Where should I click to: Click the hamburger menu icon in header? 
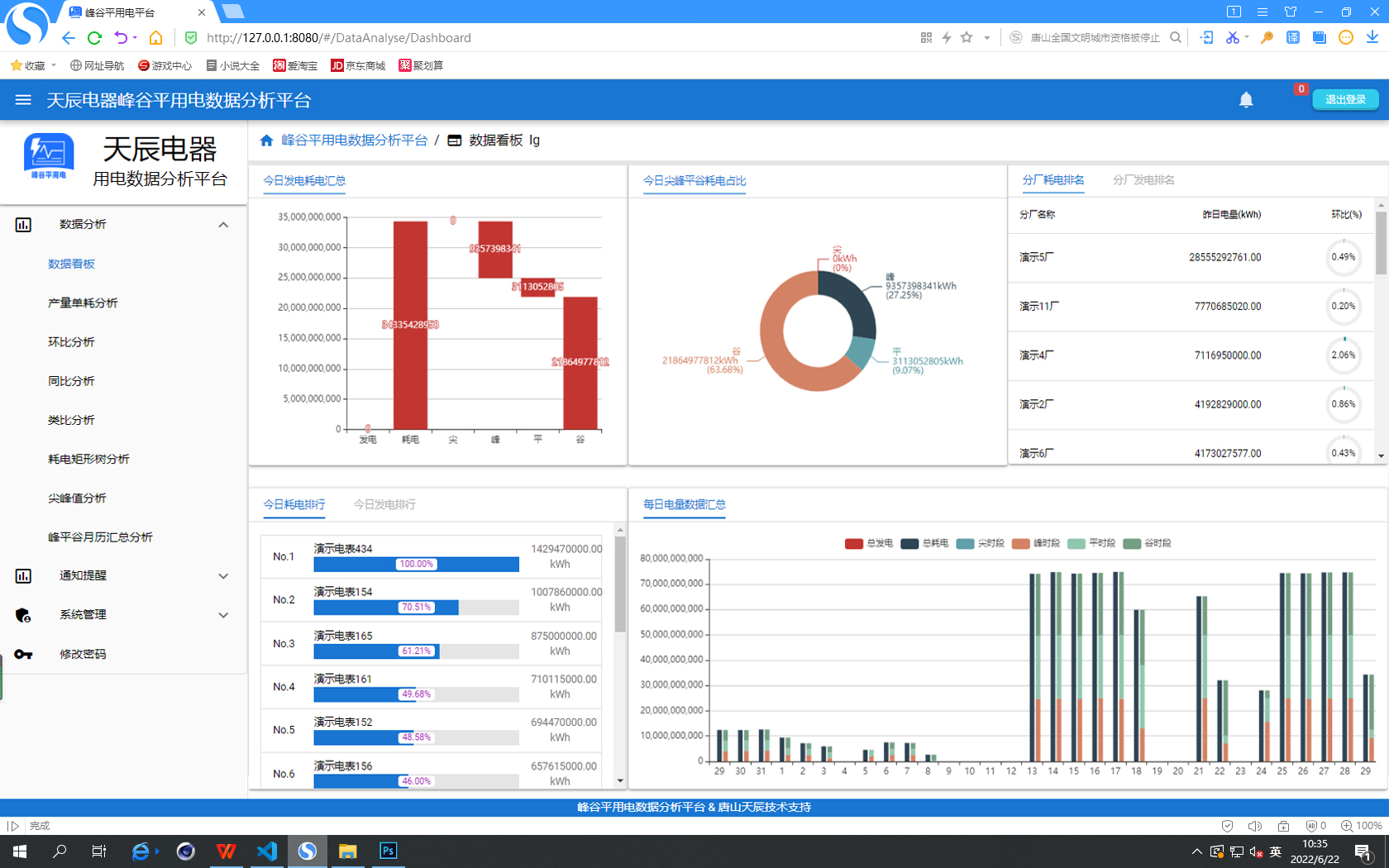[x=23, y=100]
